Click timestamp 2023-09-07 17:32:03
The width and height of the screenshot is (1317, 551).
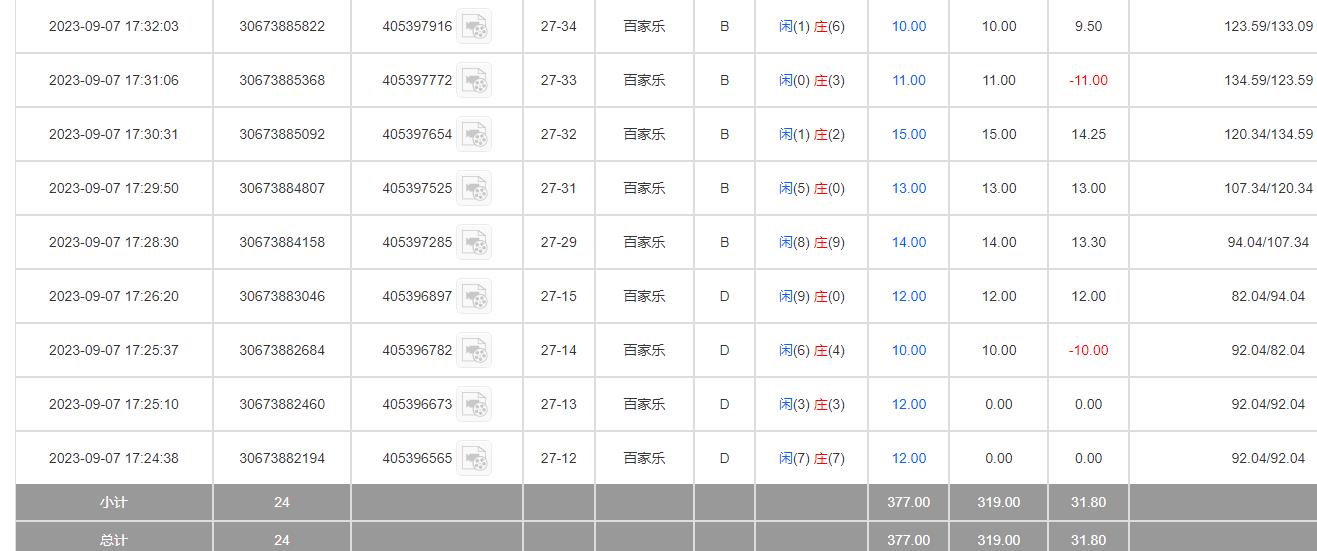tap(114, 26)
